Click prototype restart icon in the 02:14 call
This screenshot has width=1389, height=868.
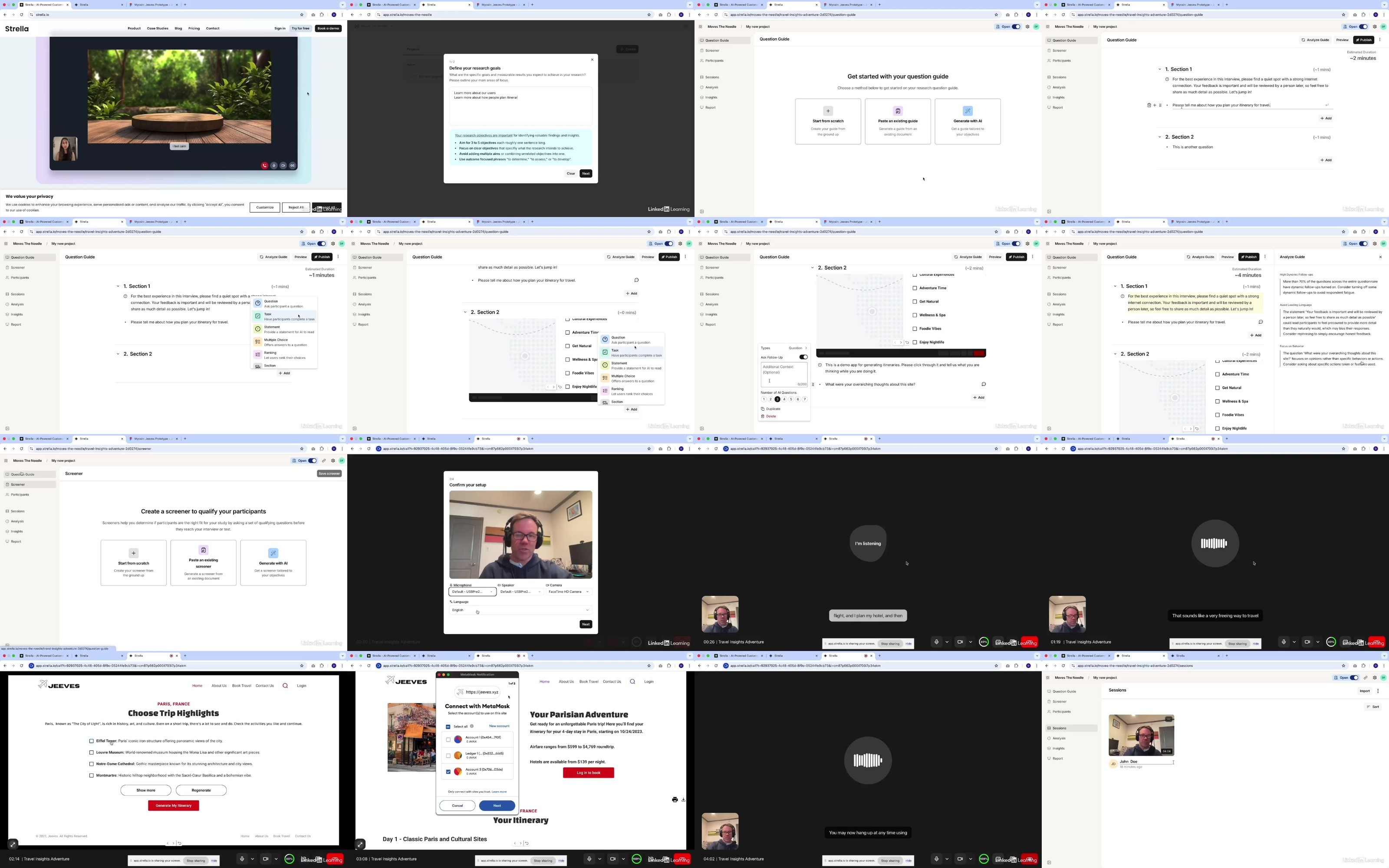[180, 843]
